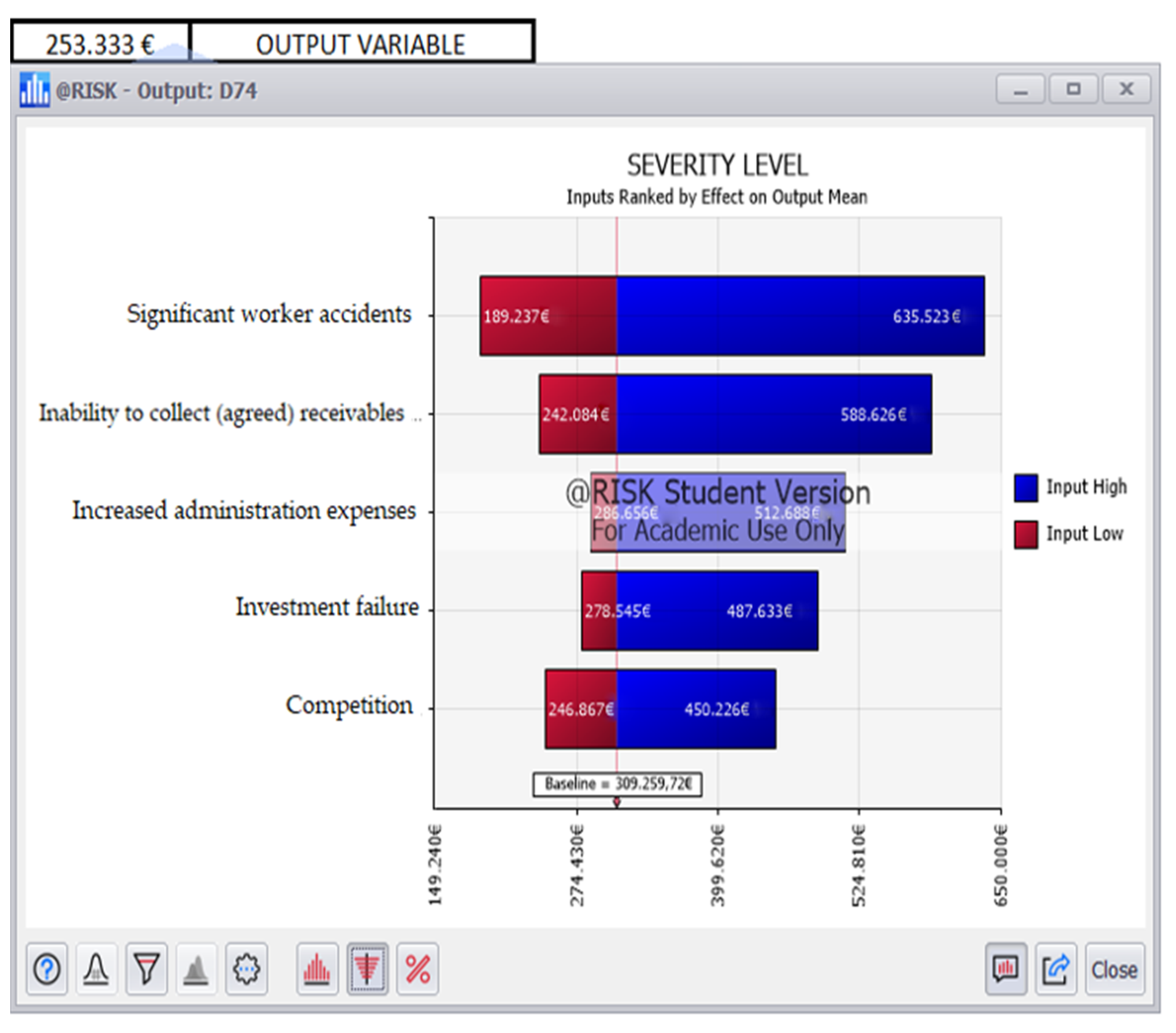1176x1033 pixels.
Task: Click the export share arrow icon
Action: (x=1056, y=969)
